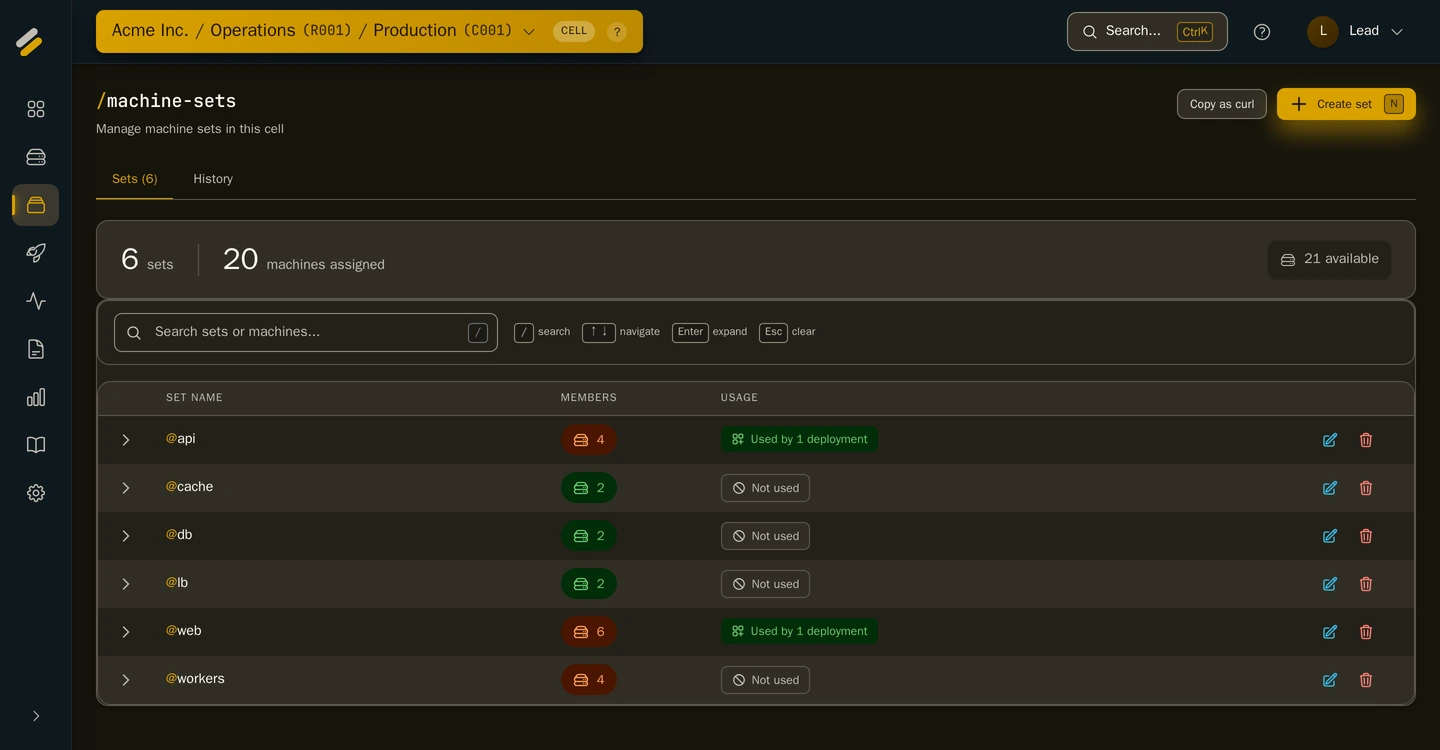Click the @workers set name
The width and height of the screenshot is (1440, 750).
click(195, 679)
